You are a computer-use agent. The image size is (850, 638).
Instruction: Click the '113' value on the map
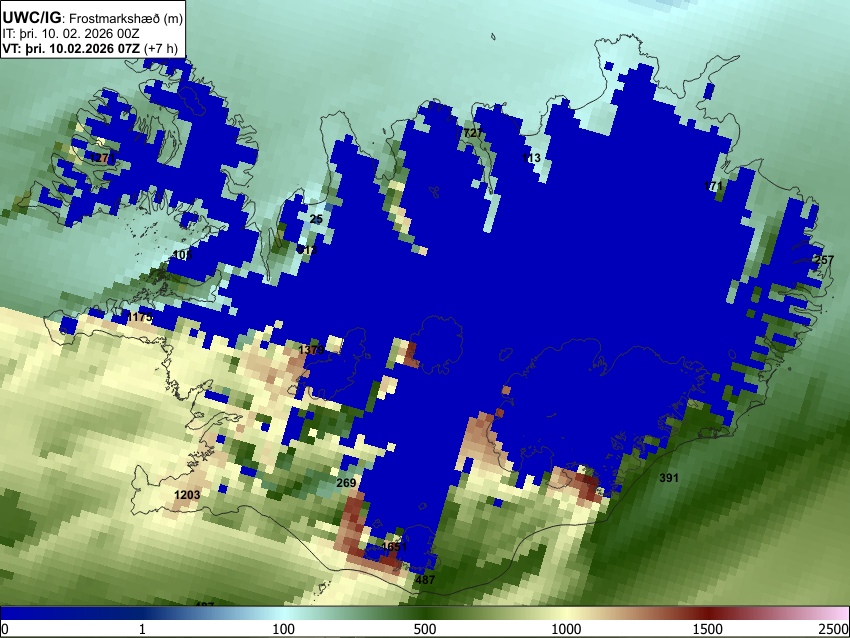[x=531, y=158]
